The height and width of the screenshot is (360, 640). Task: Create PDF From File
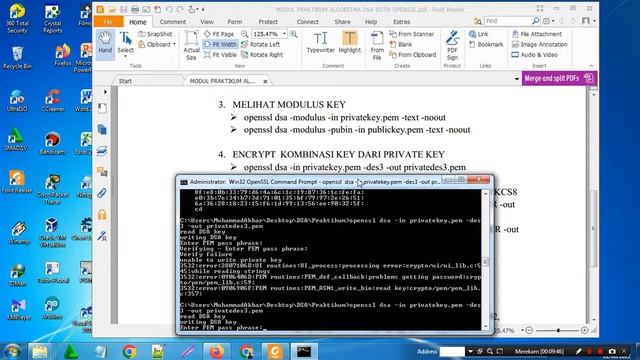click(x=377, y=45)
